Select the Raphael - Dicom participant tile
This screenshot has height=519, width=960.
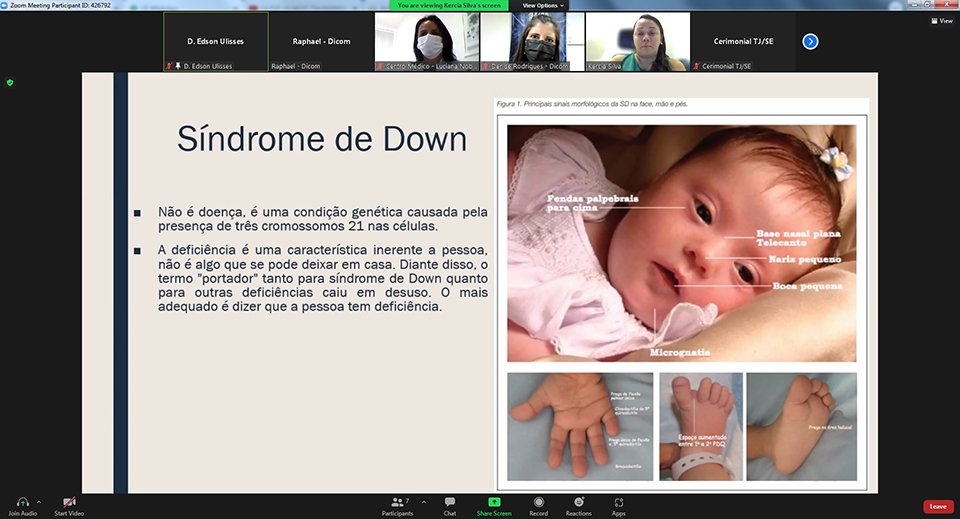pos(320,41)
